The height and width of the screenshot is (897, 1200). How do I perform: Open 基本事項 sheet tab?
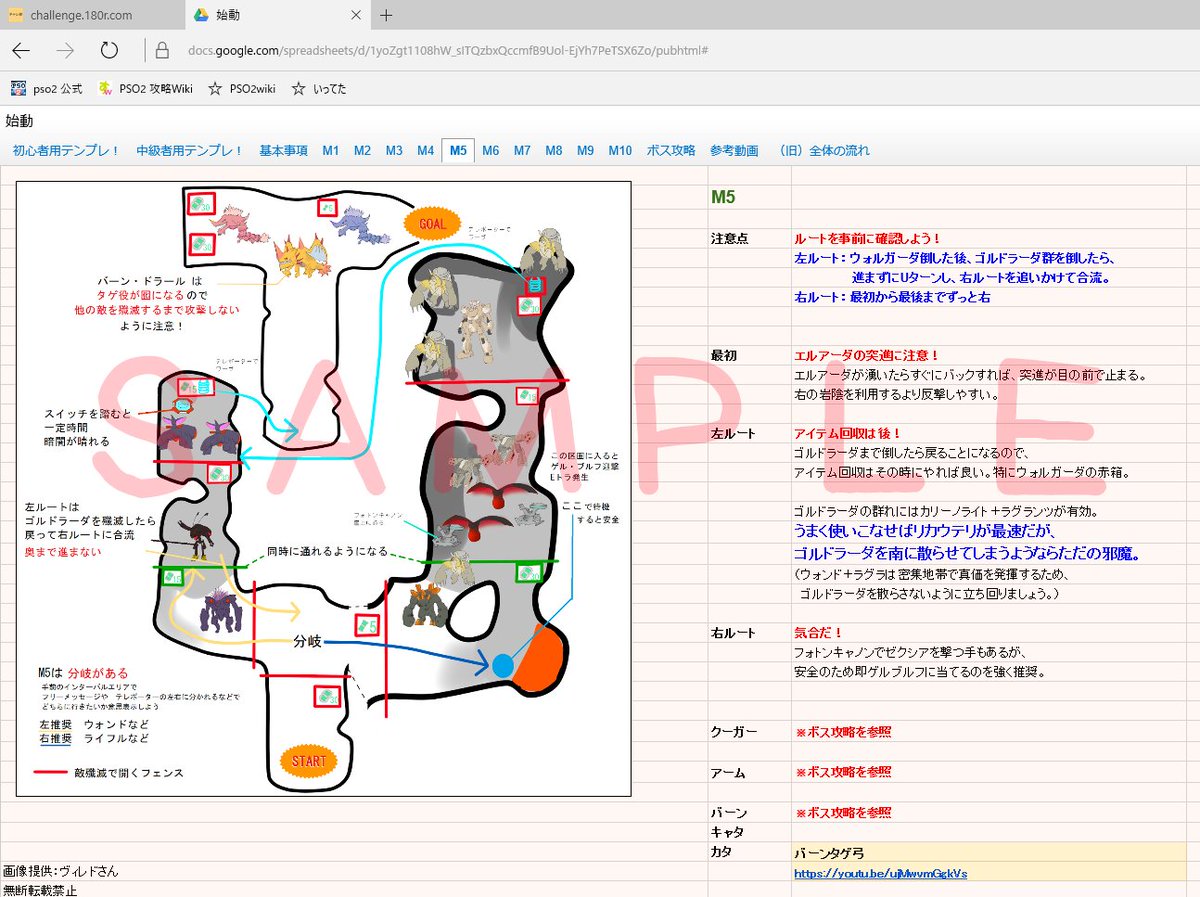284,151
